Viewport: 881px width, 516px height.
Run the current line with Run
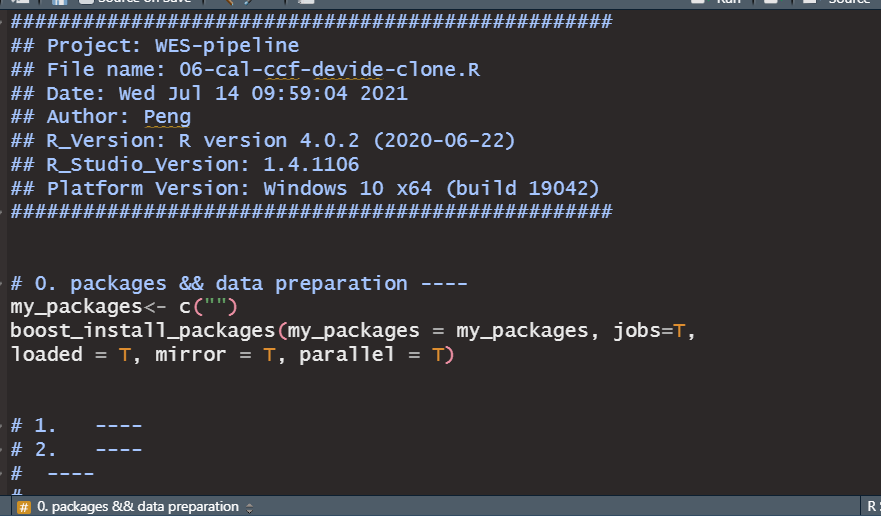[721, 2]
